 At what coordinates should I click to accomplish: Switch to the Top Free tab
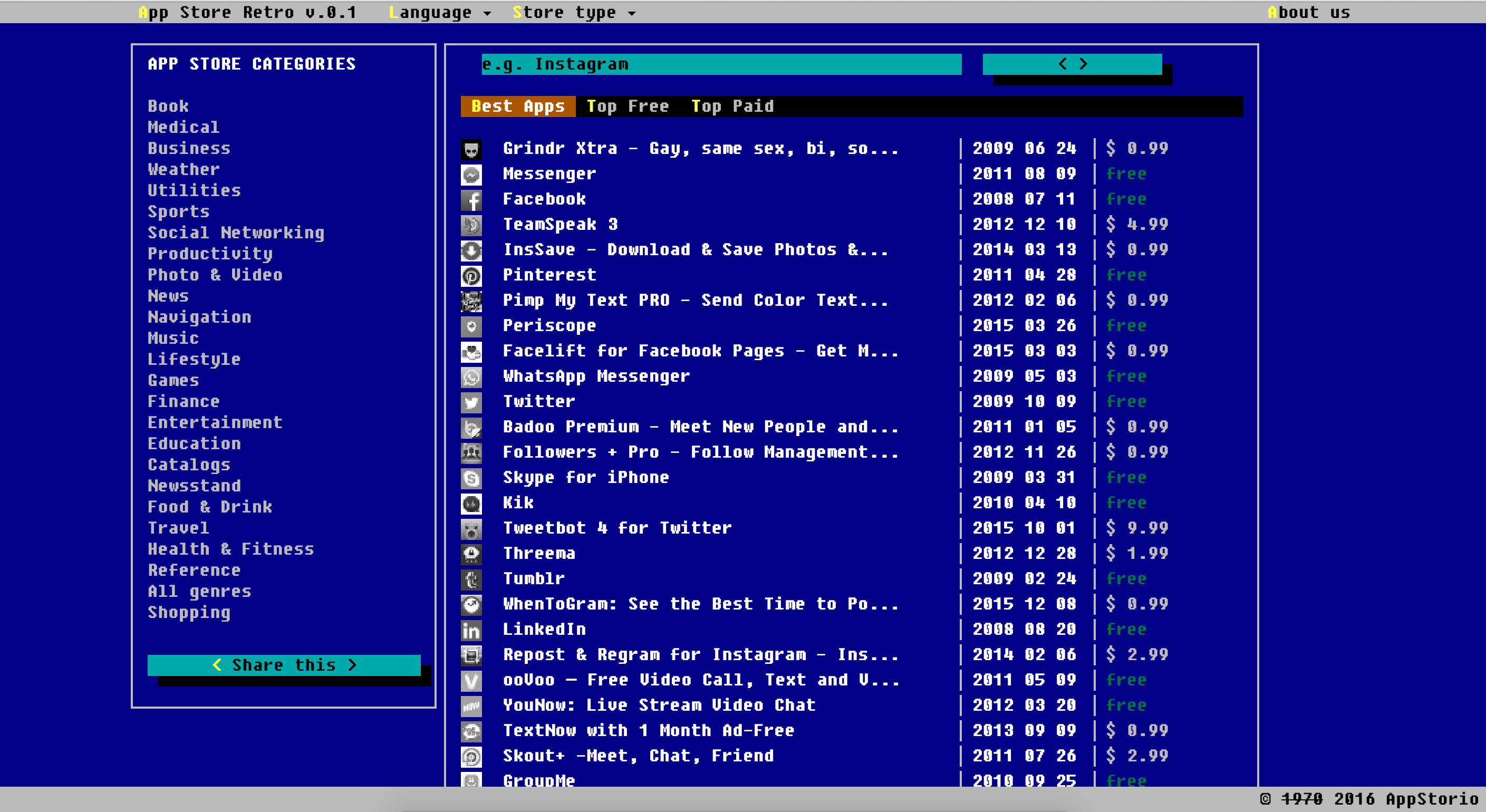pyautogui.click(x=628, y=106)
